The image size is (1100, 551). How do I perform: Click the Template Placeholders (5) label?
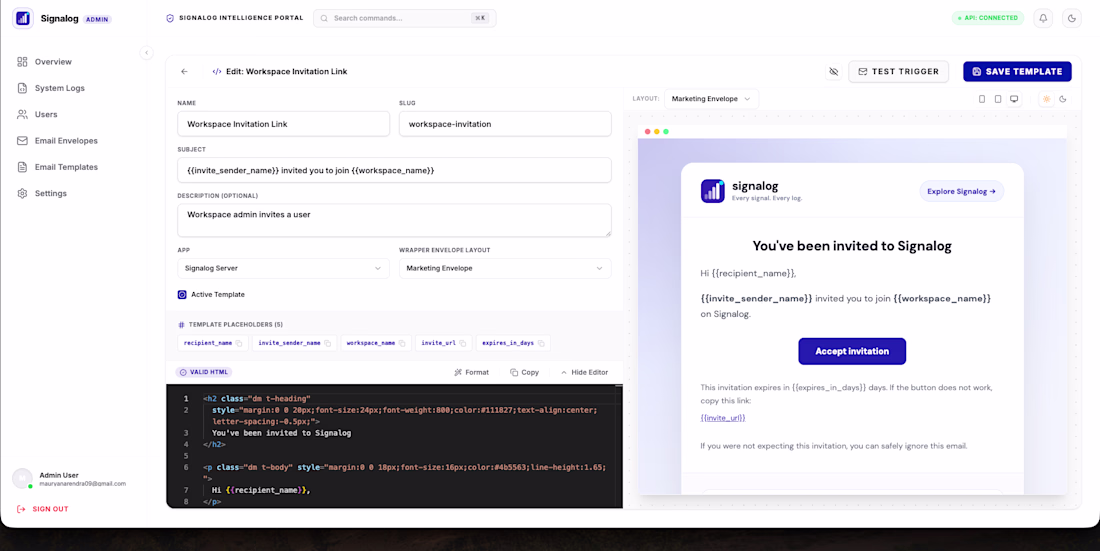coord(236,325)
